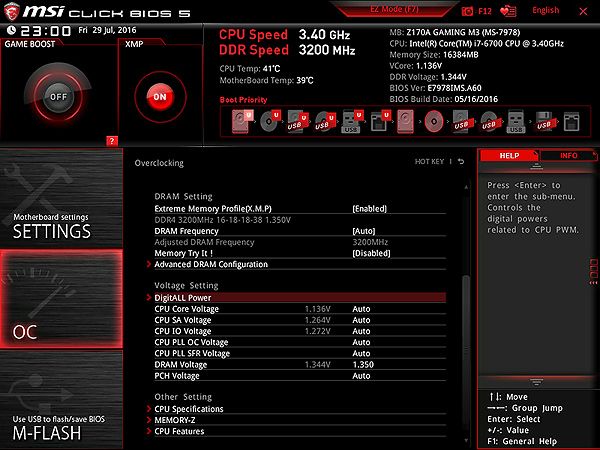Click the 23:00 system clock
This screenshot has width=600, height=450.
46,31
